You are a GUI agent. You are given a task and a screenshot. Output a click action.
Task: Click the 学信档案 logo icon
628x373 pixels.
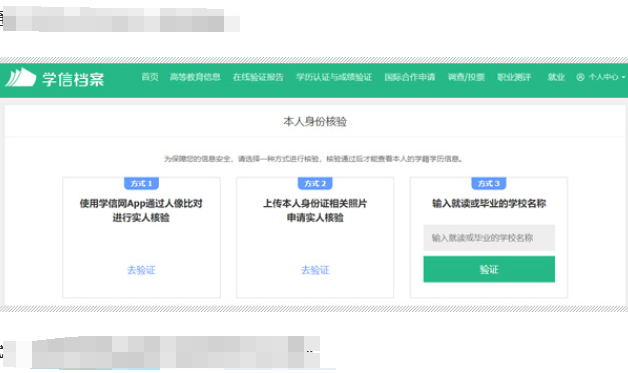[20, 77]
